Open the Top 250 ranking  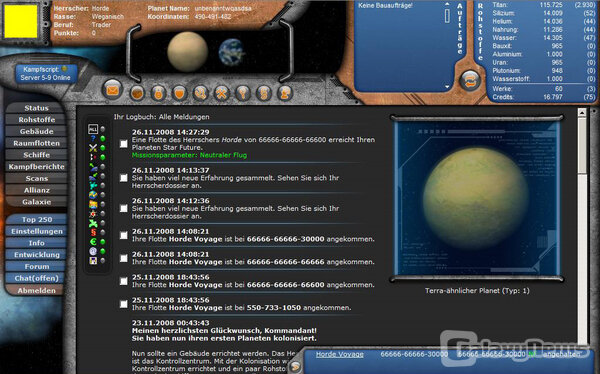point(36,219)
